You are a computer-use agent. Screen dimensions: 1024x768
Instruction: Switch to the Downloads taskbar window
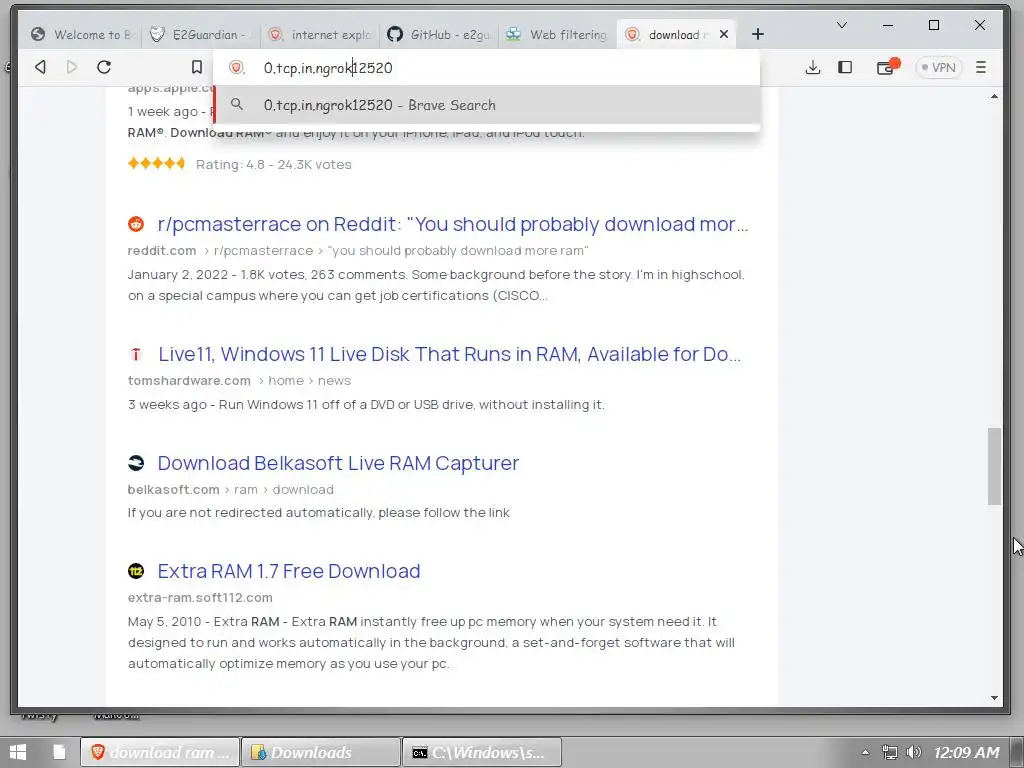click(321, 752)
